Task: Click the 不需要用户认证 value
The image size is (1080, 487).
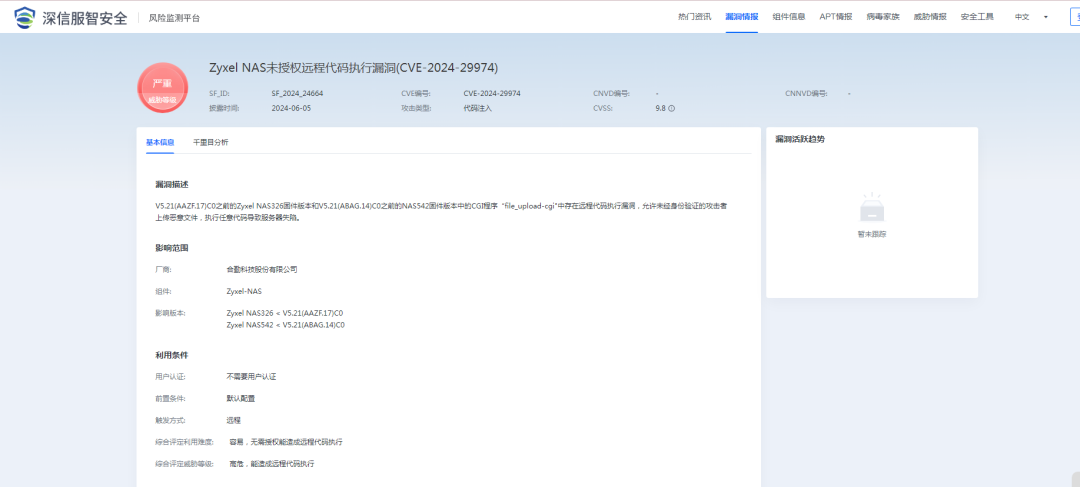Action: tap(251, 377)
